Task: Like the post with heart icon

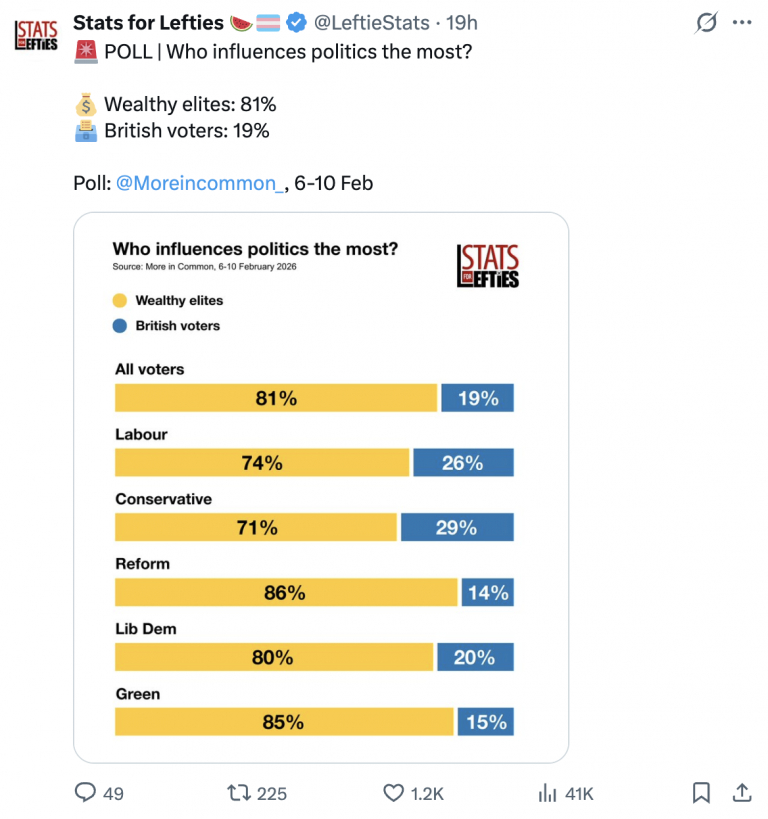Action: point(394,793)
